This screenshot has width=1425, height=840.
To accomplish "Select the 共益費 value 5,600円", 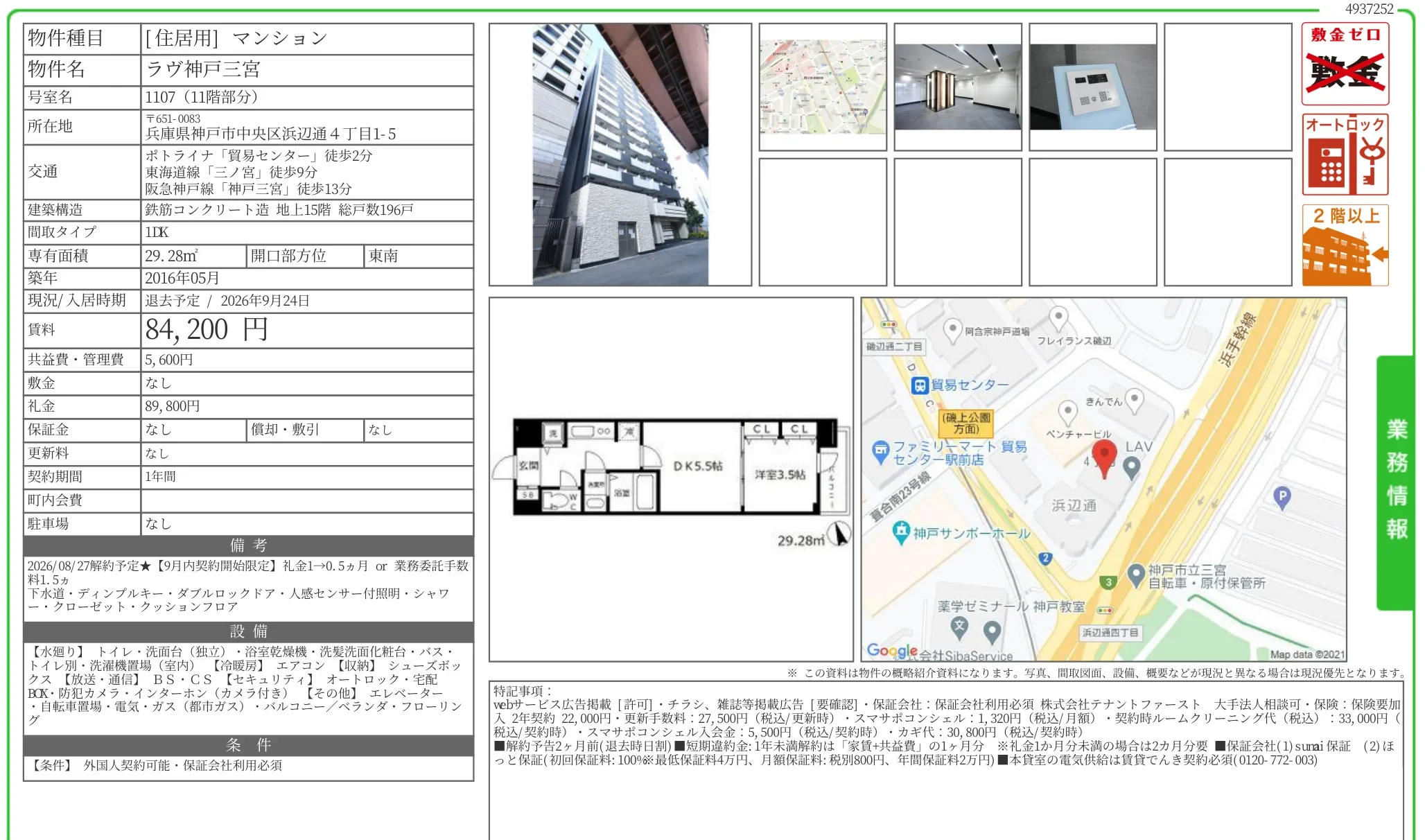I will click(169, 360).
